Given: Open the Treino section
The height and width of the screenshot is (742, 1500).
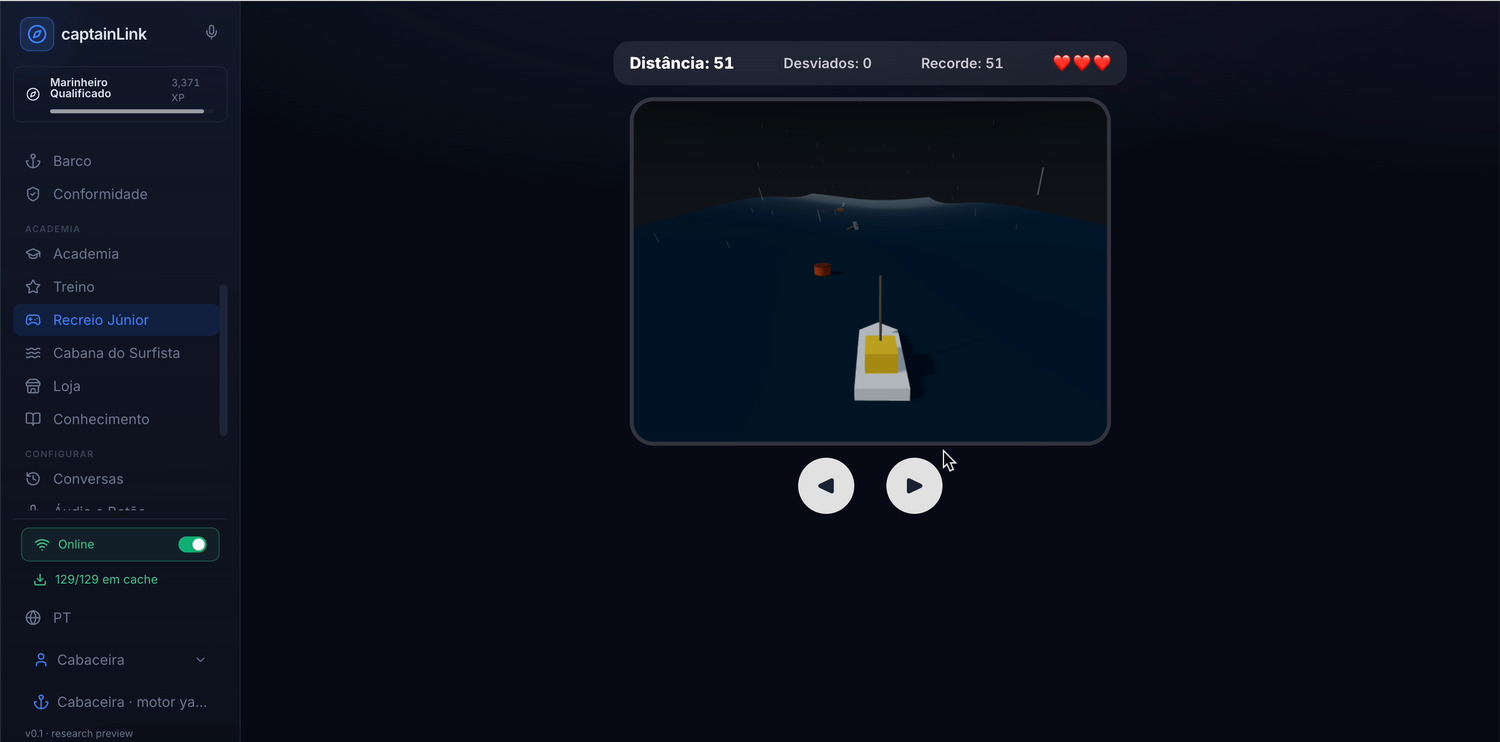Looking at the screenshot, I should point(116,287).
